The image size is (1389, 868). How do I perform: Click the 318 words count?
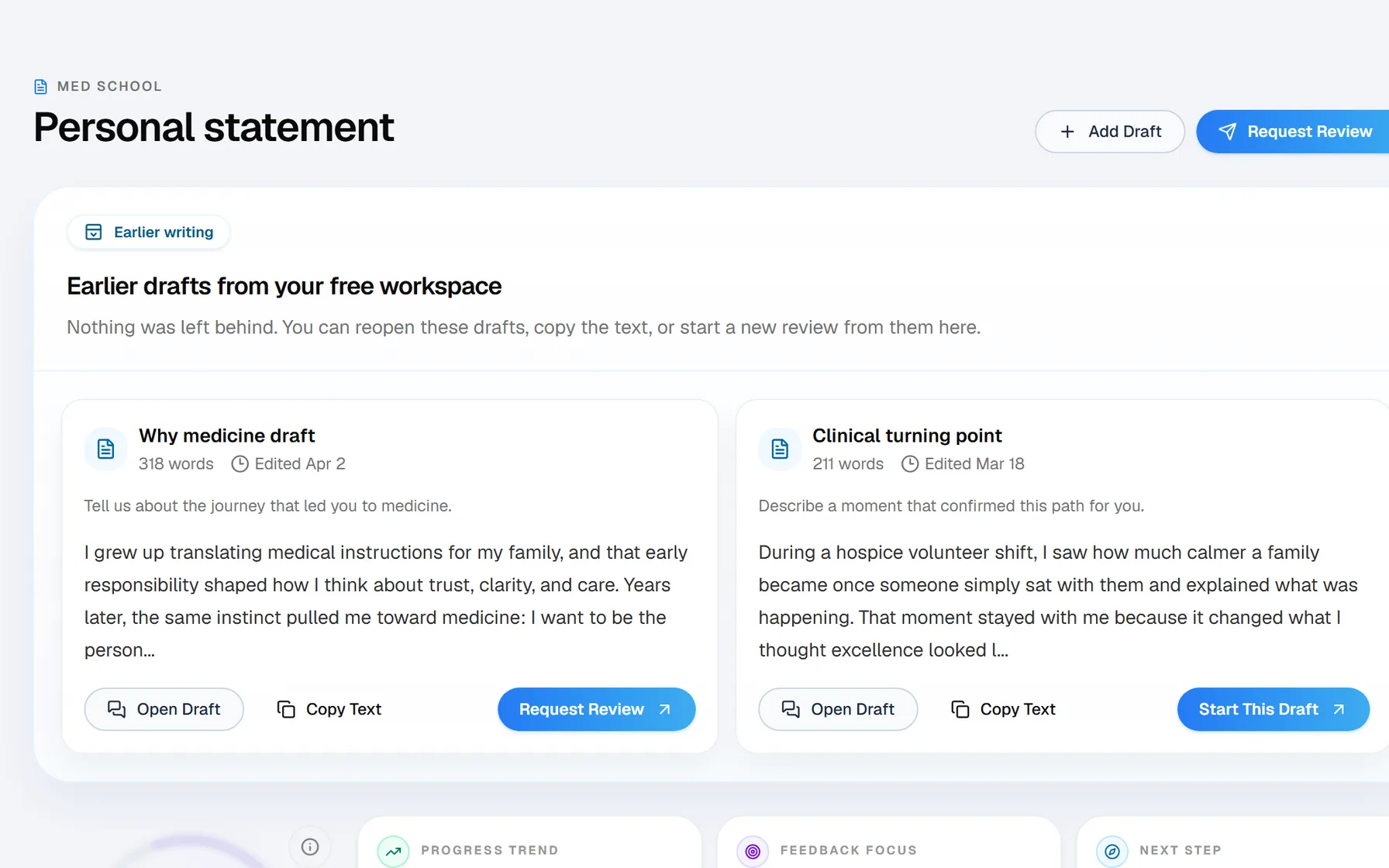coord(176,464)
